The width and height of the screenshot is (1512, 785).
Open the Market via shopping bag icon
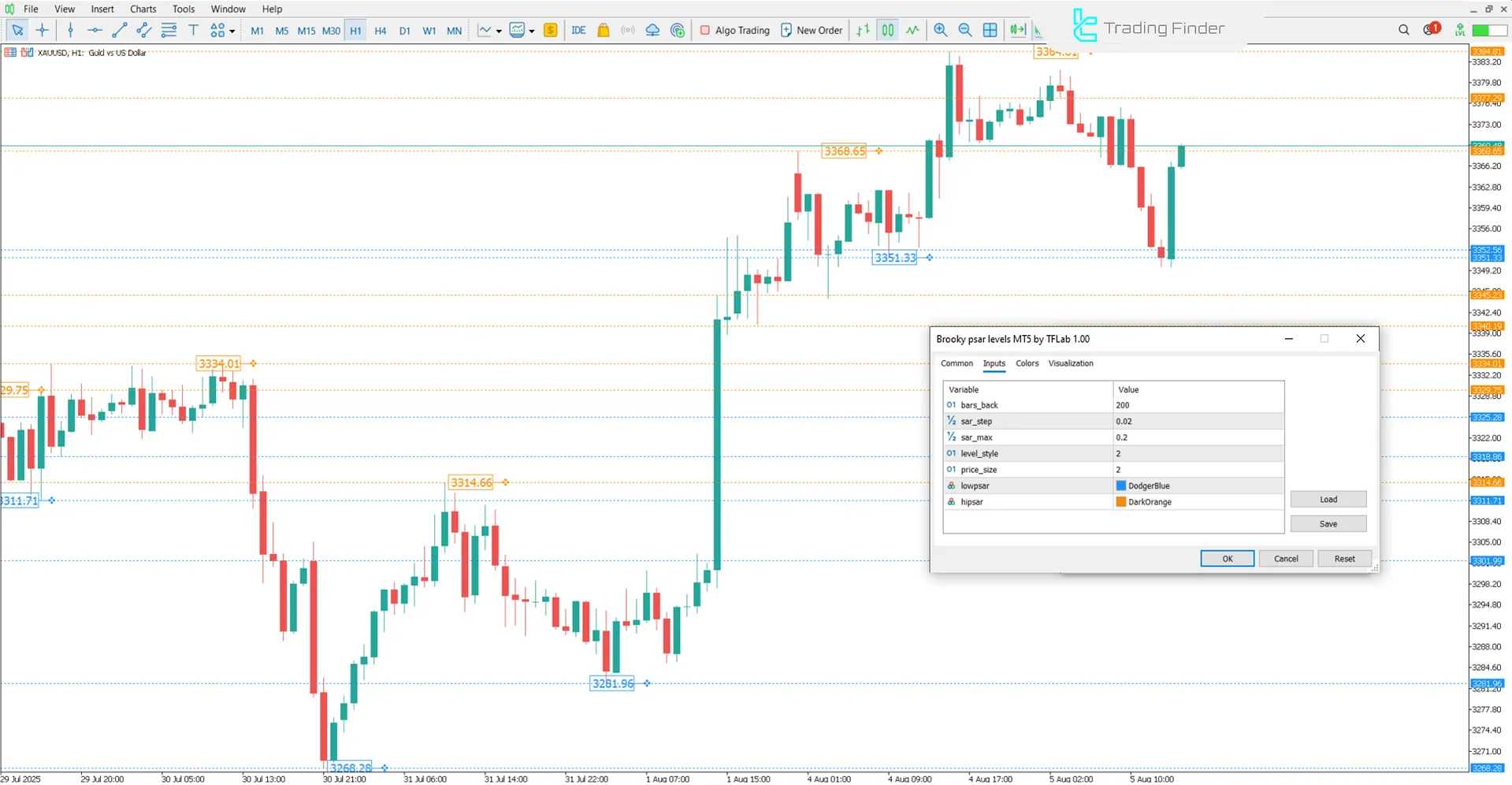click(x=603, y=30)
